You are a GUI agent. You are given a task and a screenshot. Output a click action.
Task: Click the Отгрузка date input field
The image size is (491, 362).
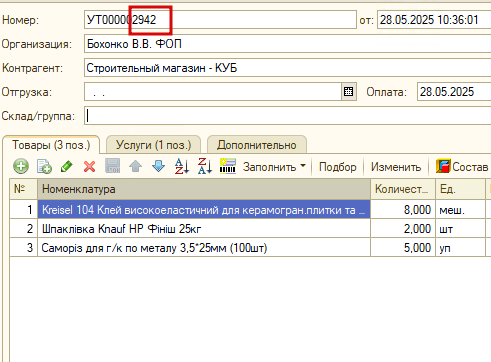(x=213, y=92)
